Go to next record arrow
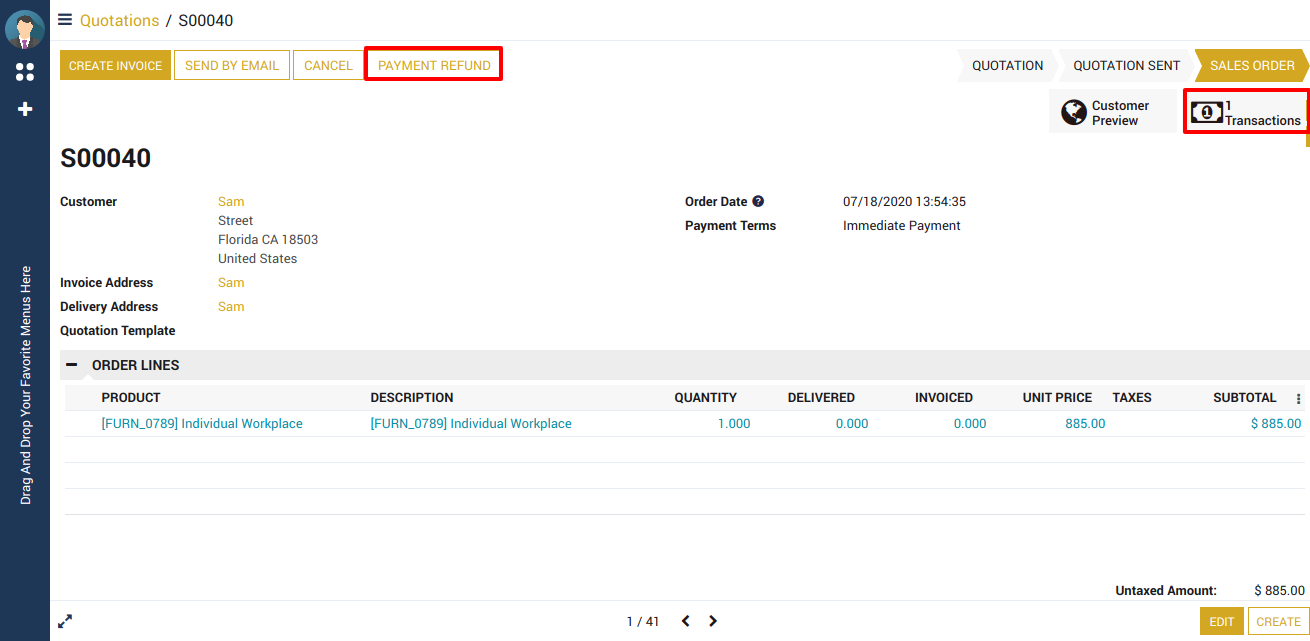 [713, 621]
